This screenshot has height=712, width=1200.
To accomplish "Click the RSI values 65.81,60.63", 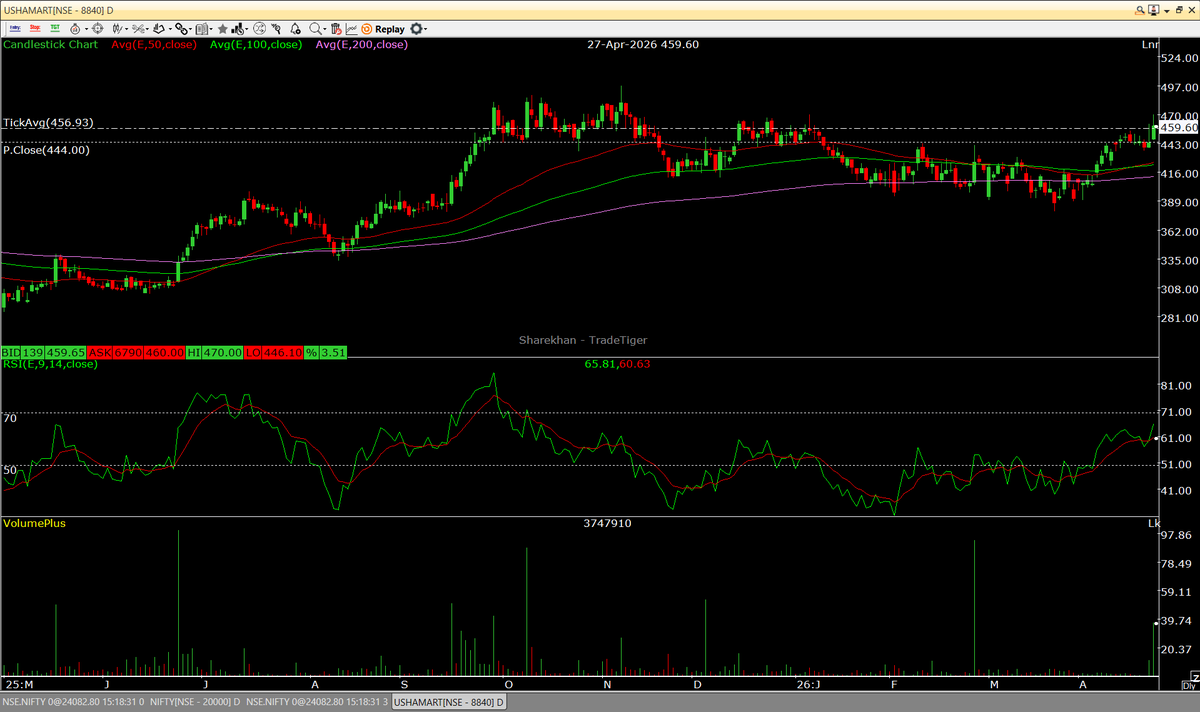I will [617, 364].
